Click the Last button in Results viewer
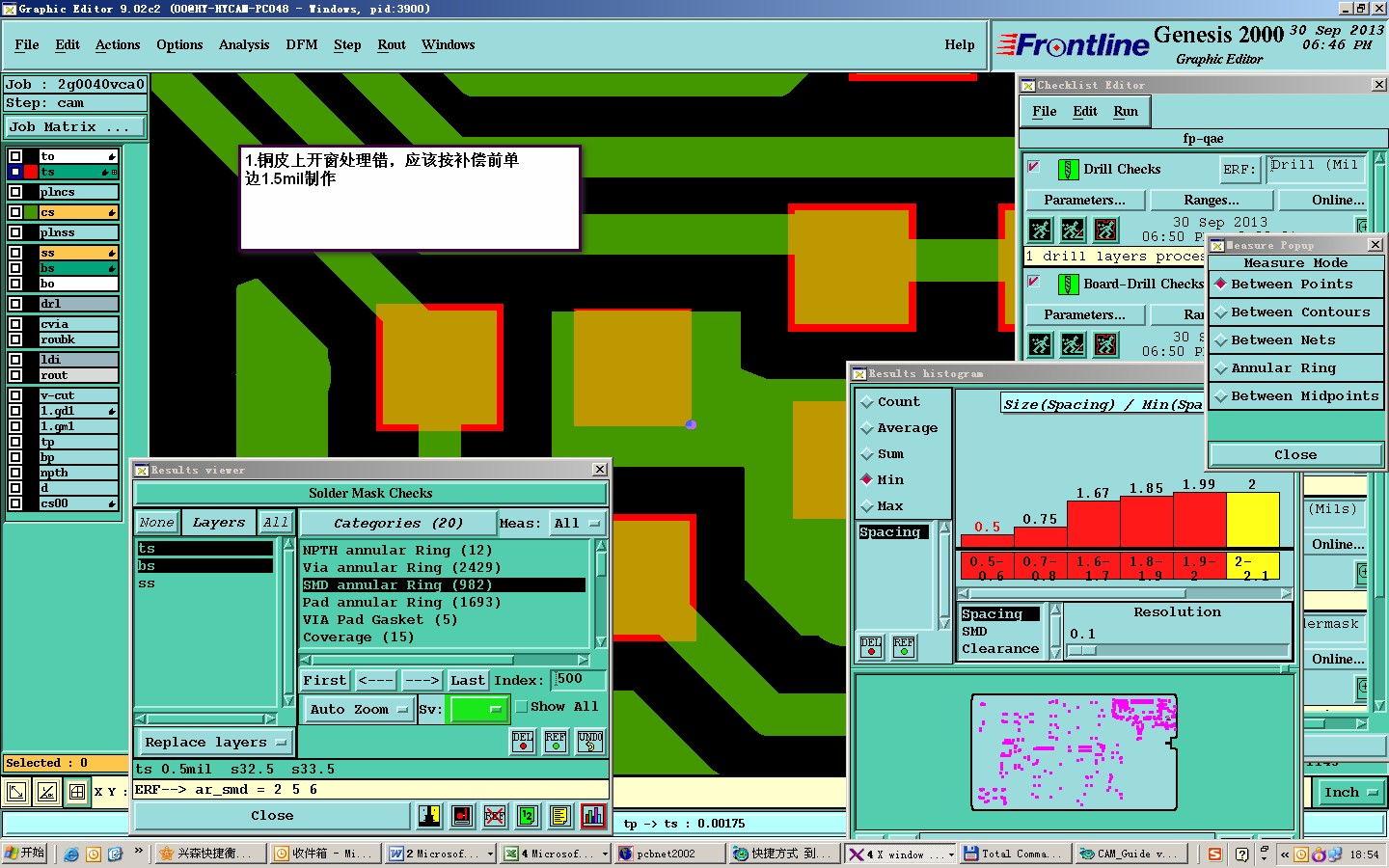The width and height of the screenshot is (1389, 868). pyautogui.click(x=468, y=681)
